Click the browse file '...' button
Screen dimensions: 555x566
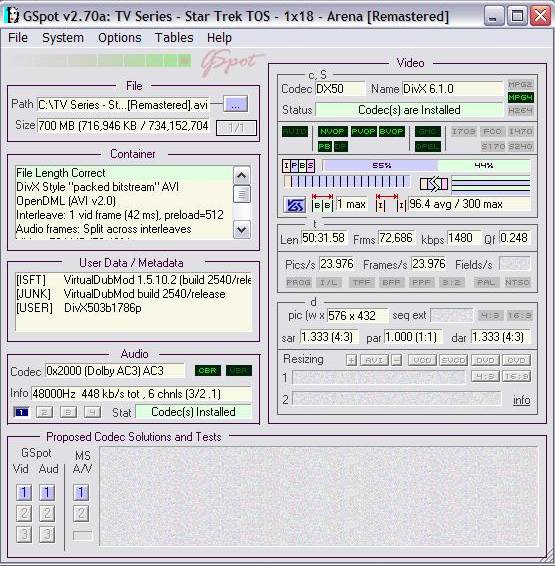tap(235, 104)
